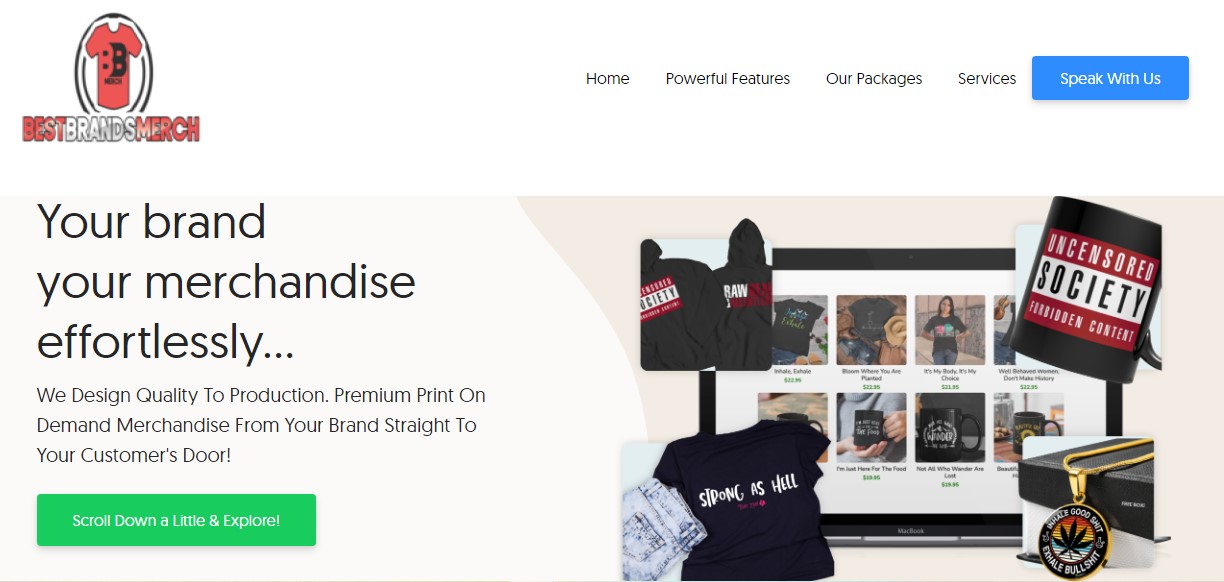
Task: Go to Powerful Features section
Action: tap(727, 78)
